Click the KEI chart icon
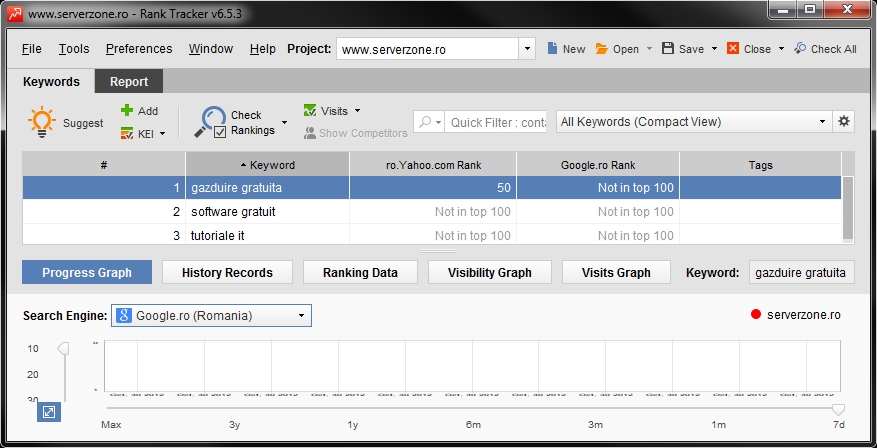This screenshot has width=877, height=448. tap(127, 133)
